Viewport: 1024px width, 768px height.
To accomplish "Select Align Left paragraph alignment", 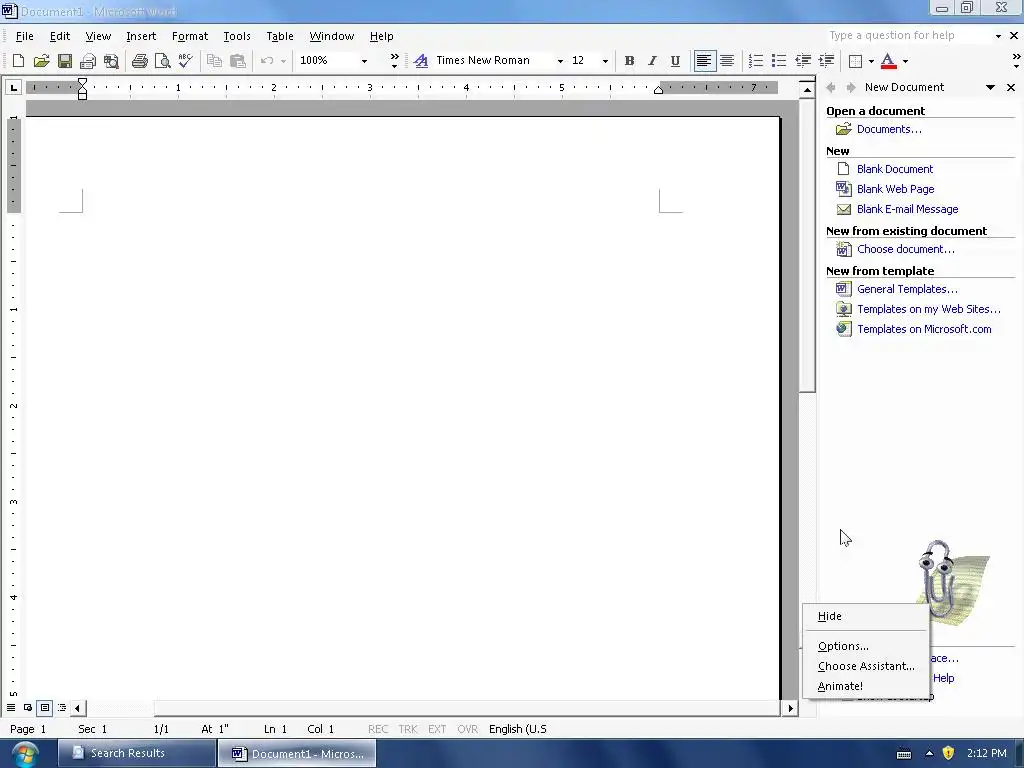I will click(x=704, y=61).
